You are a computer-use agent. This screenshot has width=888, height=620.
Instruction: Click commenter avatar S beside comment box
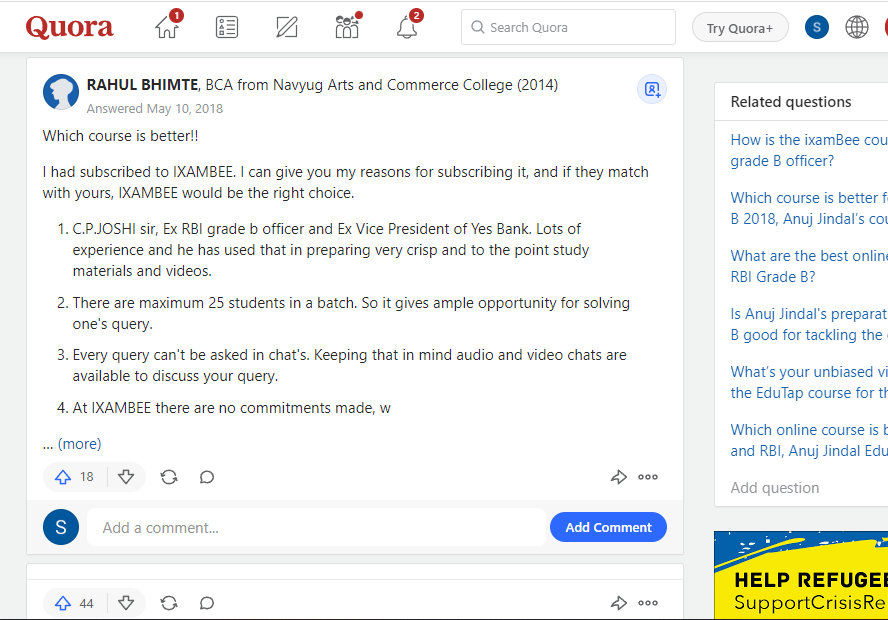point(61,527)
